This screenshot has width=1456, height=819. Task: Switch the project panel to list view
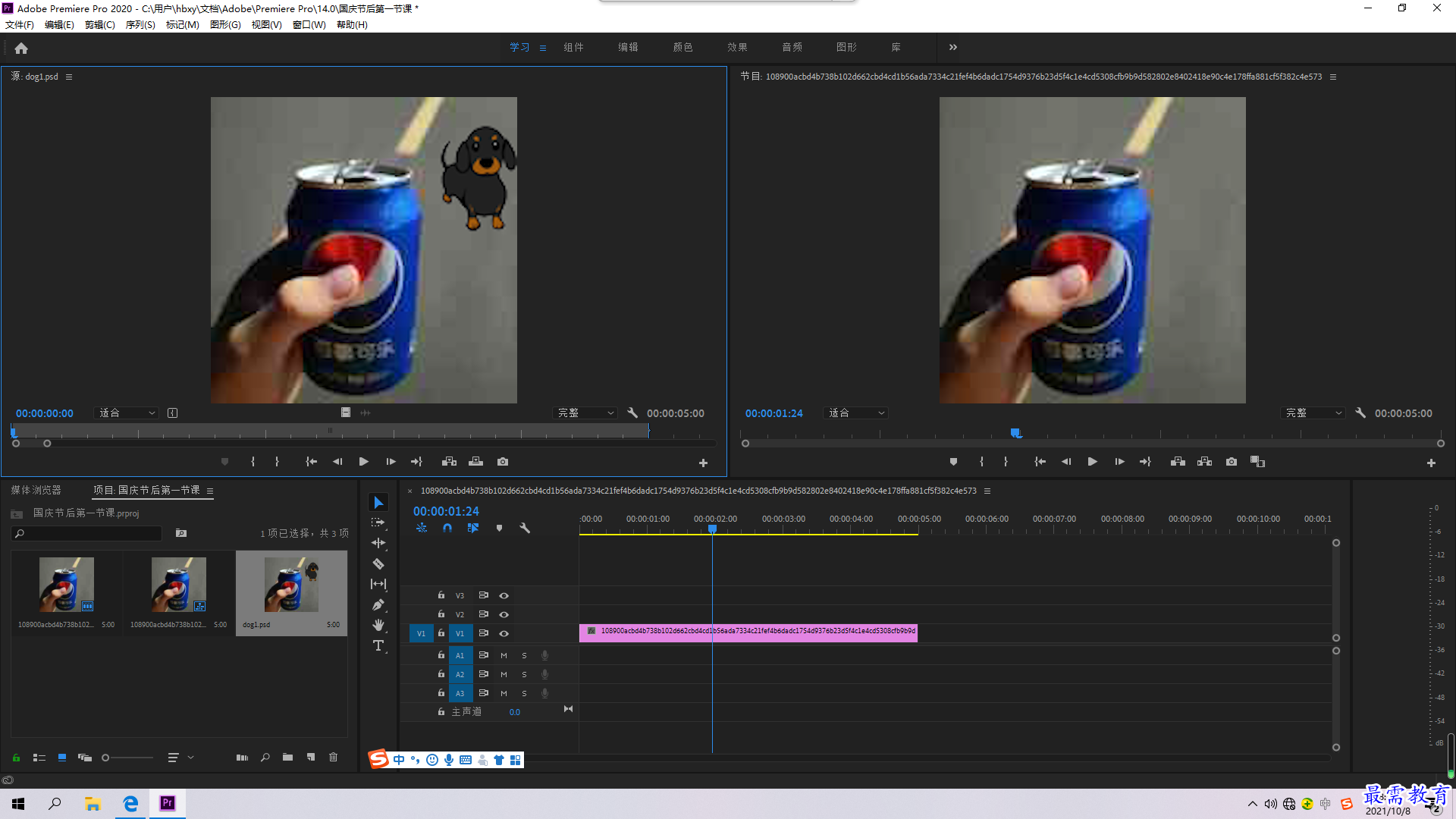click(39, 758)
